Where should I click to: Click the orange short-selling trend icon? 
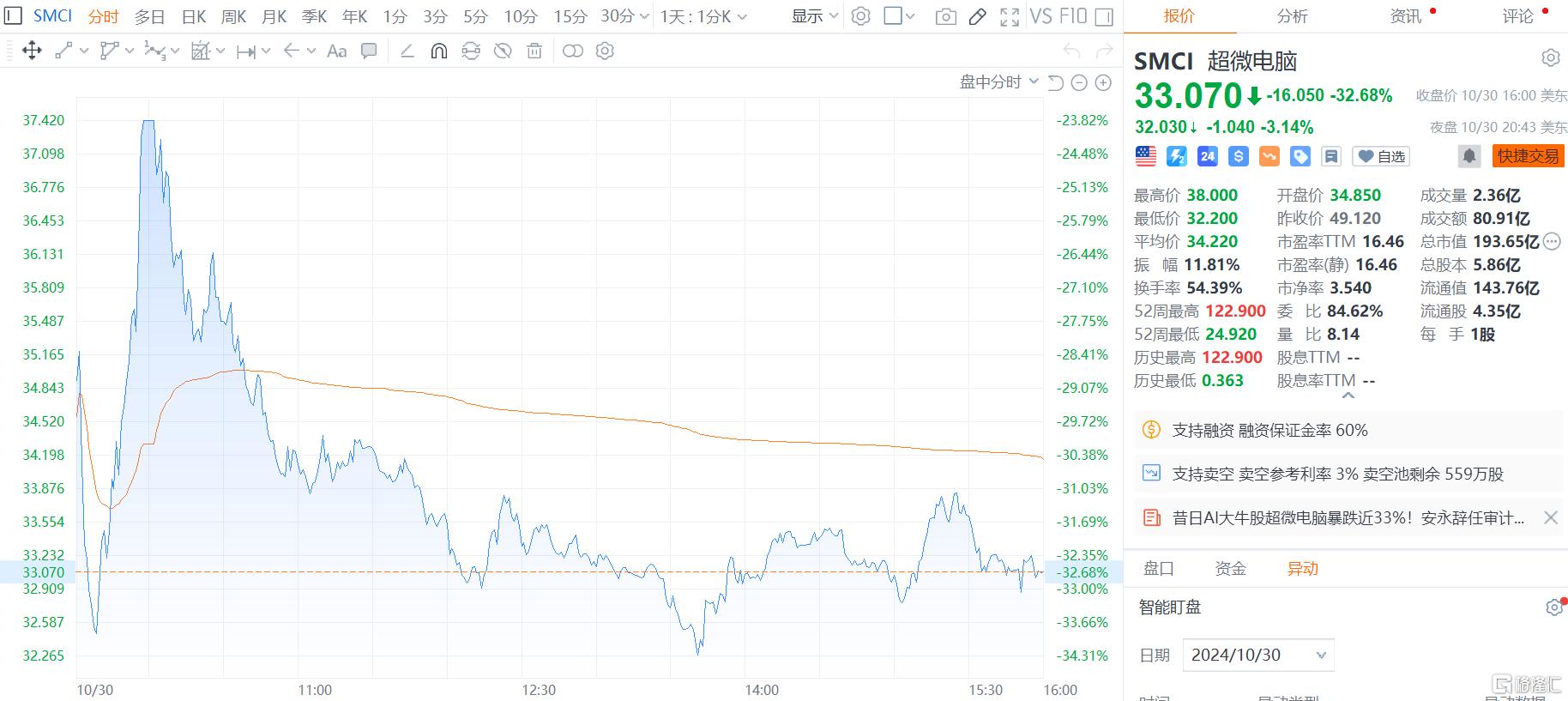1269,156
